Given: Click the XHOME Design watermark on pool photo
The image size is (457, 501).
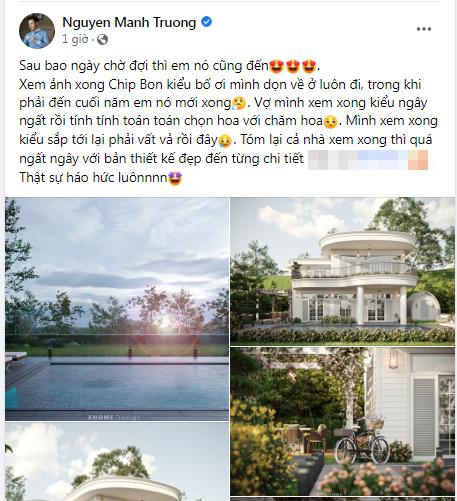Looking at the screenshot, I should point(113,417).
